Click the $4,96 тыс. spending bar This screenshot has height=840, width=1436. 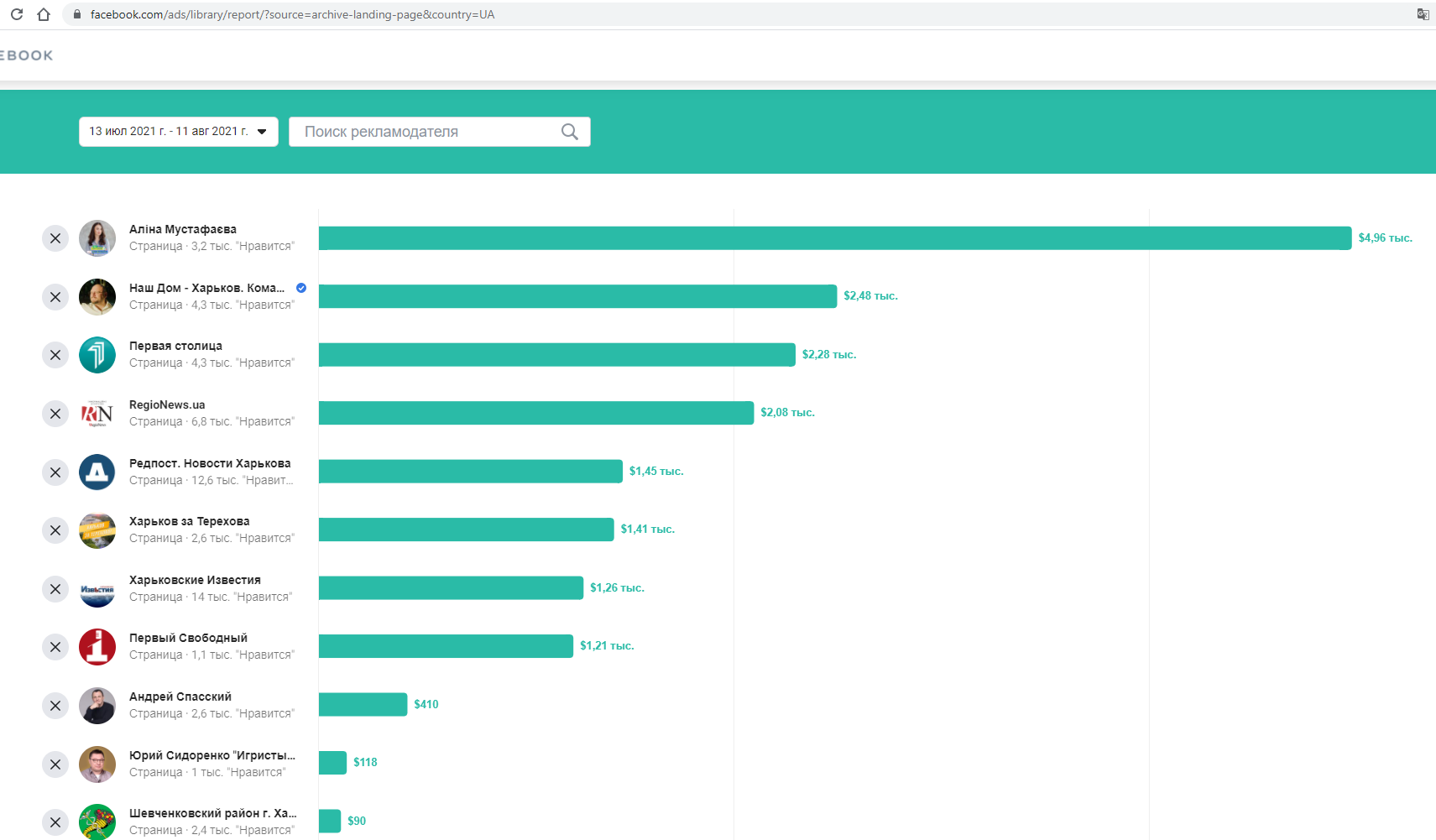pos(834,238)
